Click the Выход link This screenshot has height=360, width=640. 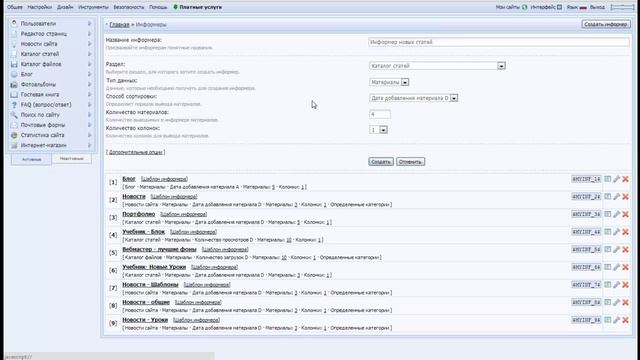pyautogui.click(x=597, y=7)
